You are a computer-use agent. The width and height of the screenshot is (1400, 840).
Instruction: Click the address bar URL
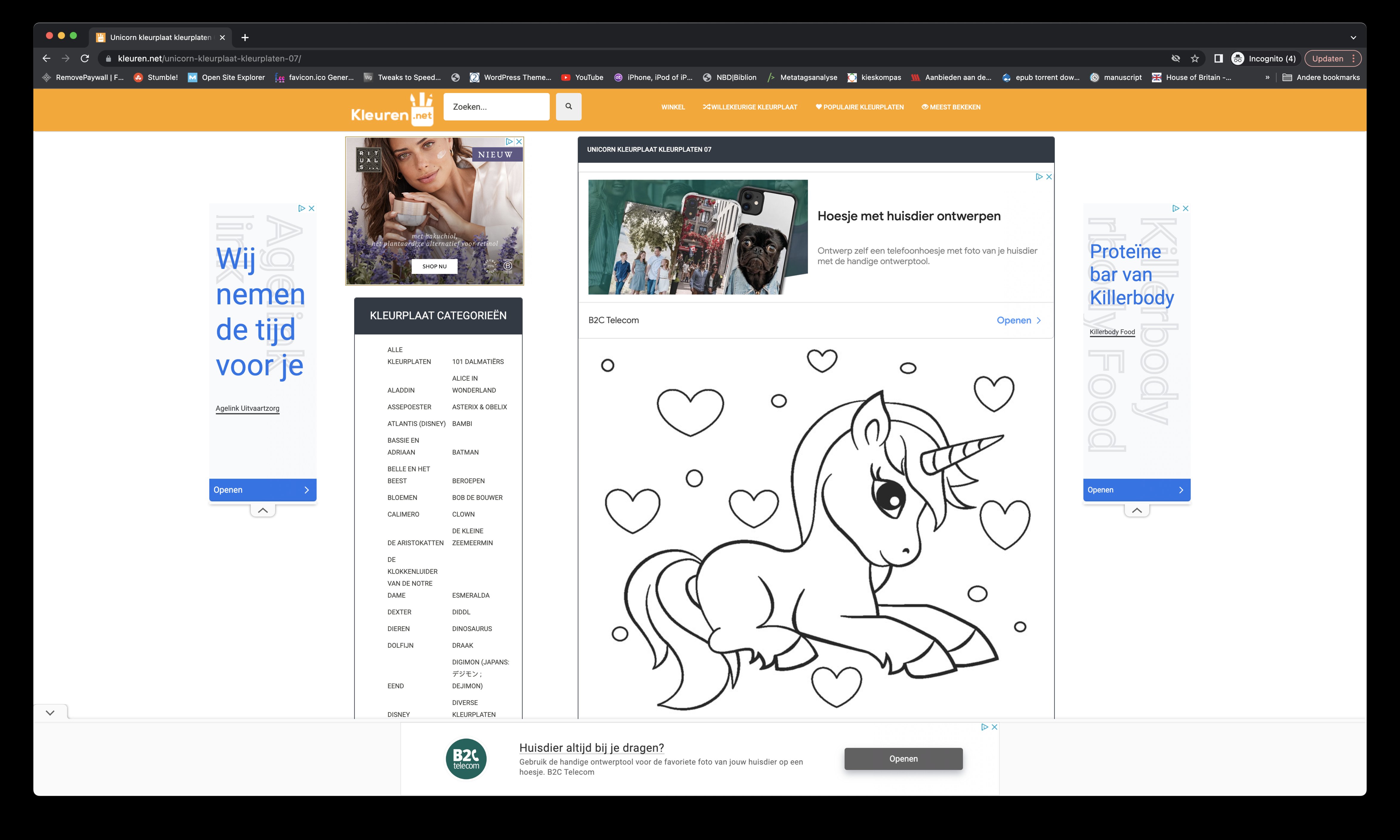click(x=209, y=58)
